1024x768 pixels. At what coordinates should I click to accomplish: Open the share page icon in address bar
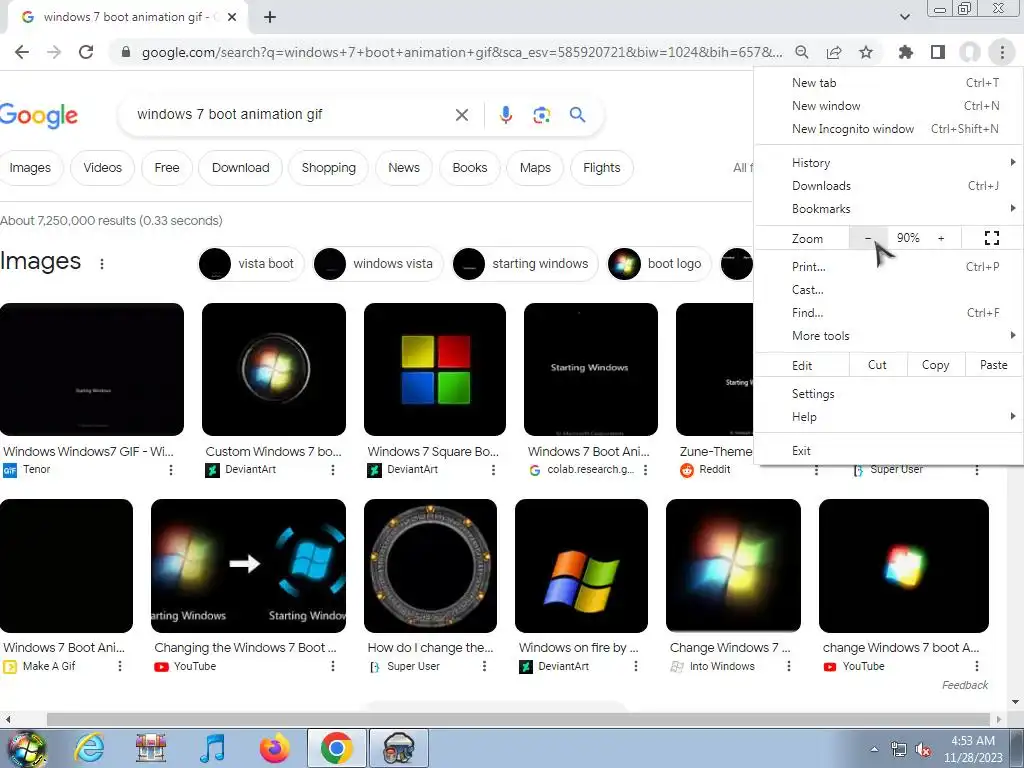834,52
